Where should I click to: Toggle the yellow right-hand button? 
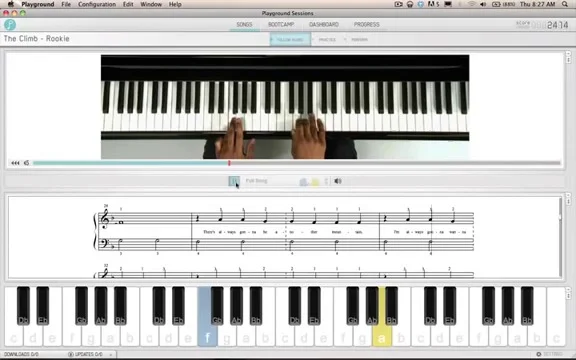pyautogui.click(x=315, y=181)
